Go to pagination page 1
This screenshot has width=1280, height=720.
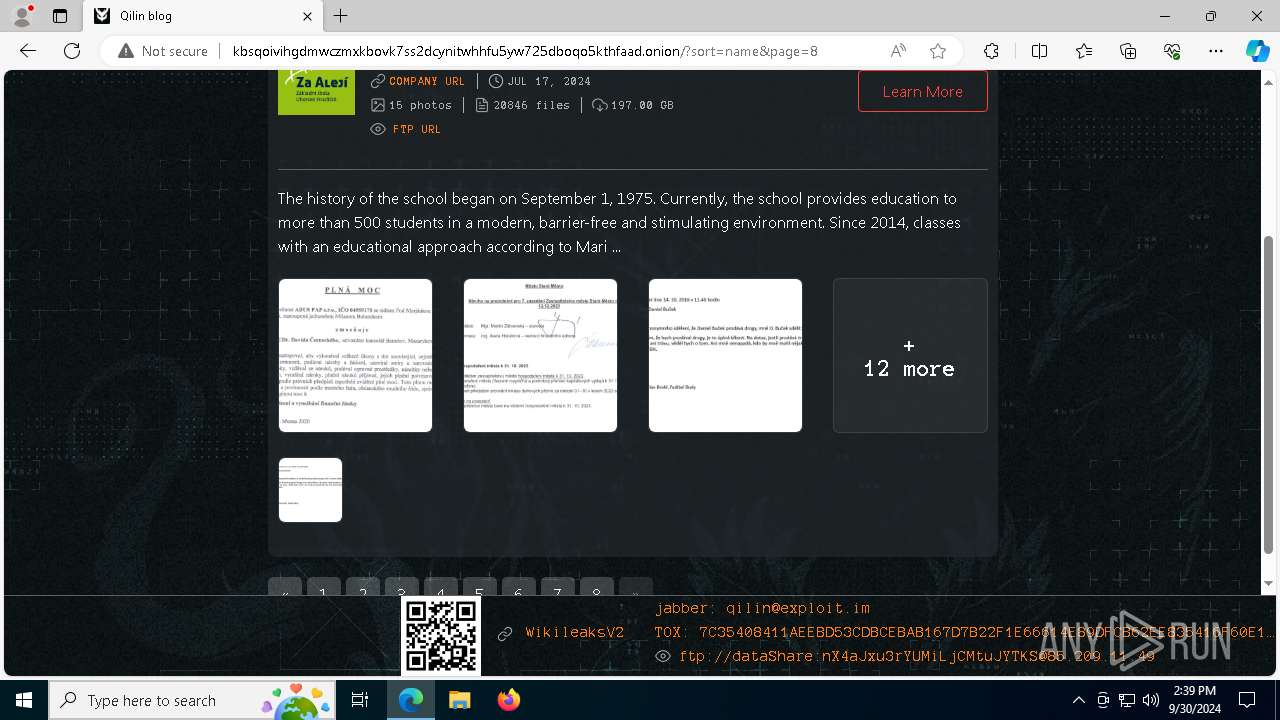323,588
